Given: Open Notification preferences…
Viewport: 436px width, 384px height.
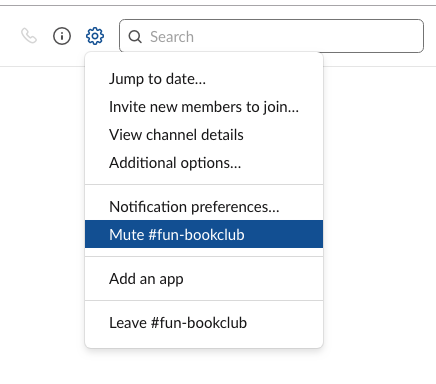Looking at the screenshot, I should click(204, 207).
